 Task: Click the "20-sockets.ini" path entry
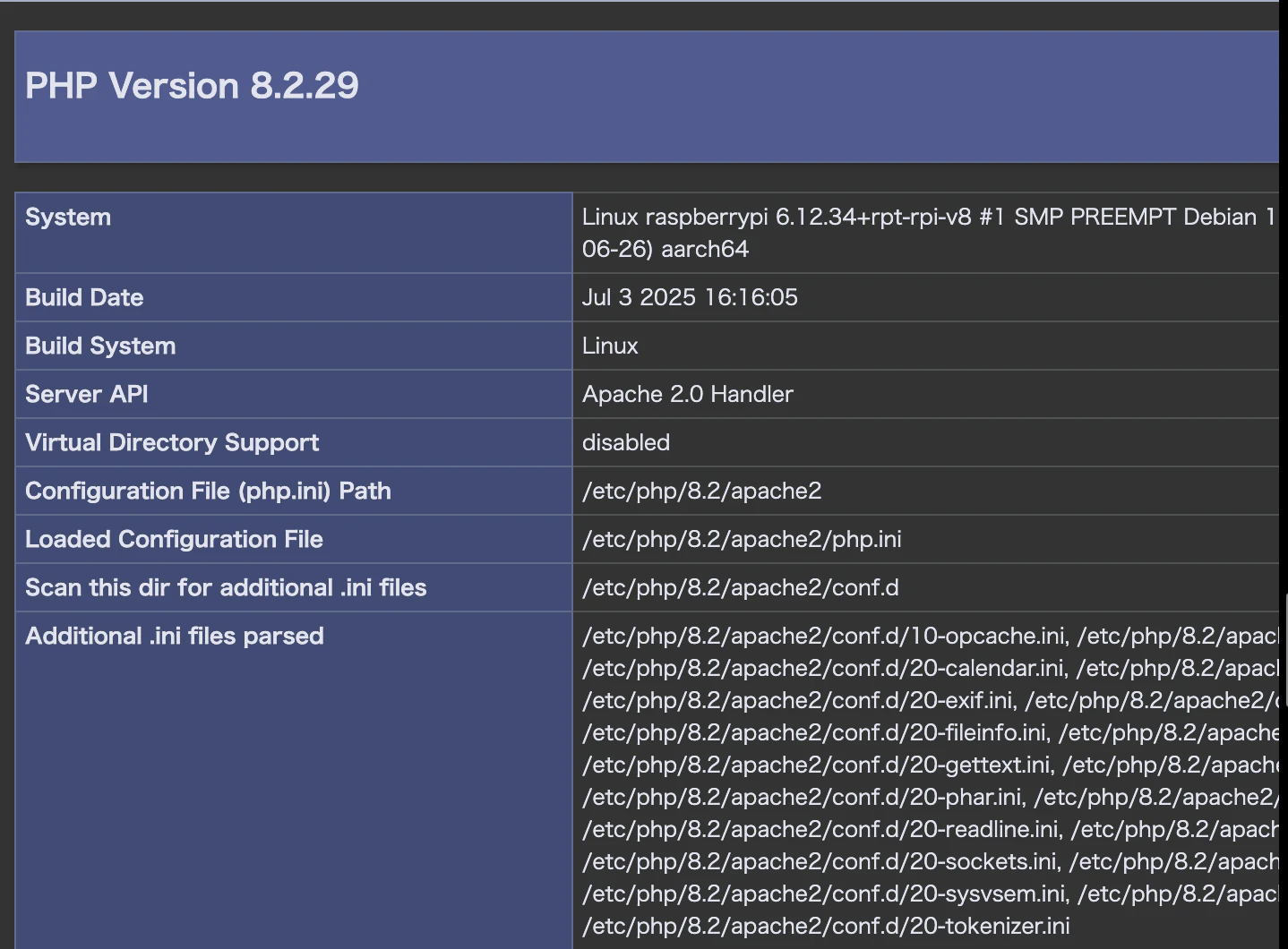821,861
